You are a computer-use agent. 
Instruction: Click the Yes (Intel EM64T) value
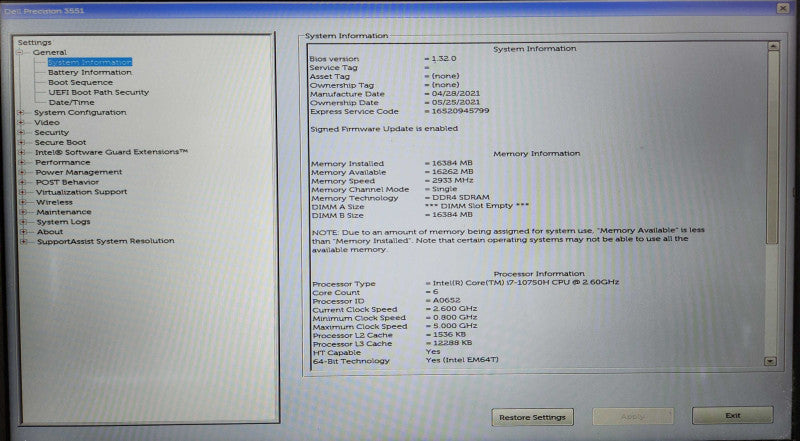coord(462,360)
